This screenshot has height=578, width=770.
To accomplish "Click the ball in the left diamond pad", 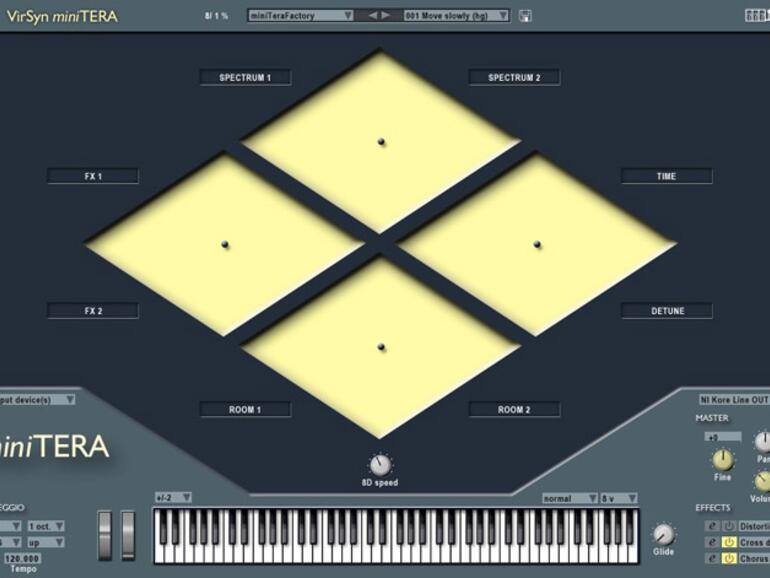I will 225,244.
